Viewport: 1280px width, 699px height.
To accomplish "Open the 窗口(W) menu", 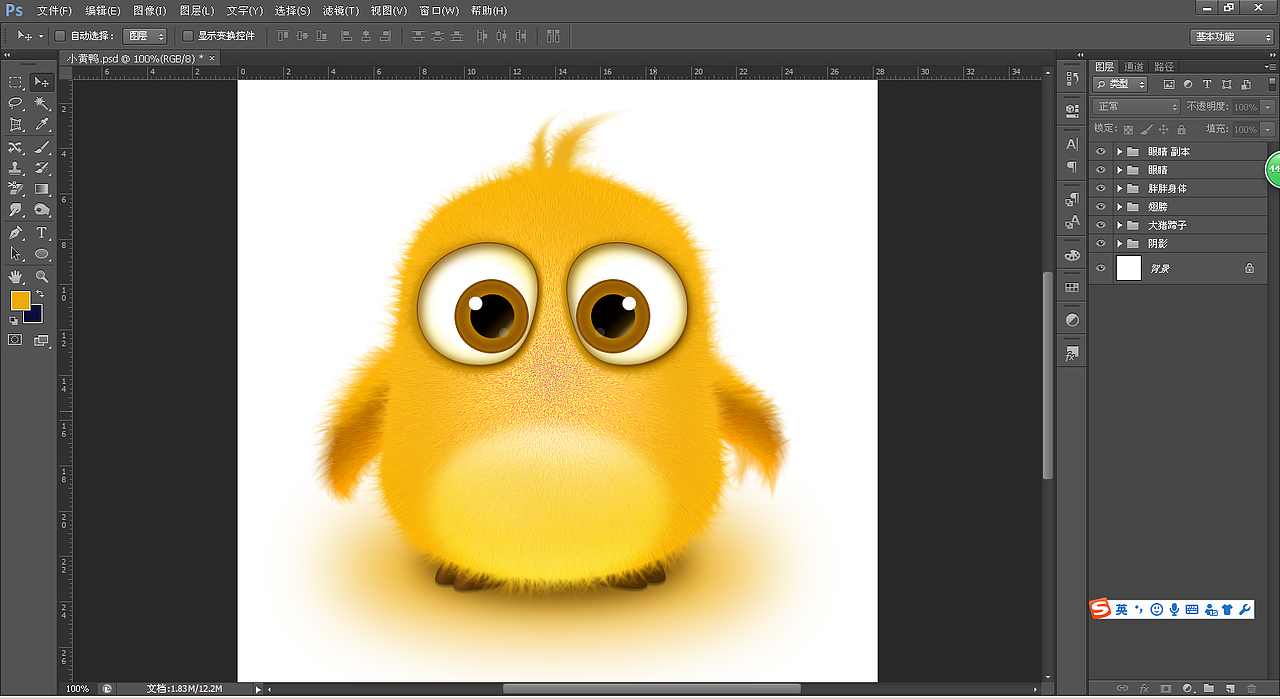I will (x=439, y=10).
